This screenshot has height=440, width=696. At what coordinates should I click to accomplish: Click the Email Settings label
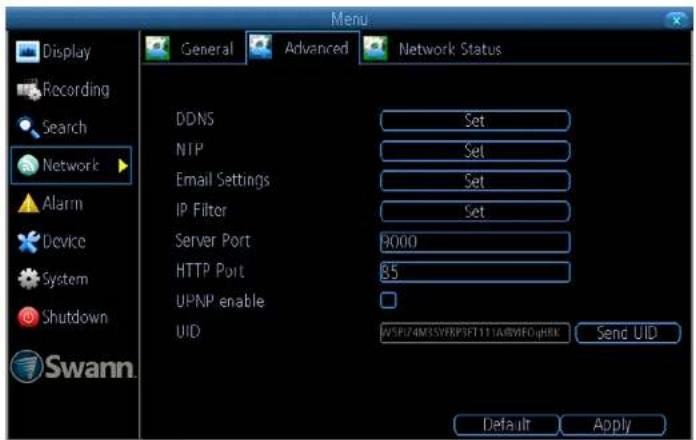[x=223, y=180]
